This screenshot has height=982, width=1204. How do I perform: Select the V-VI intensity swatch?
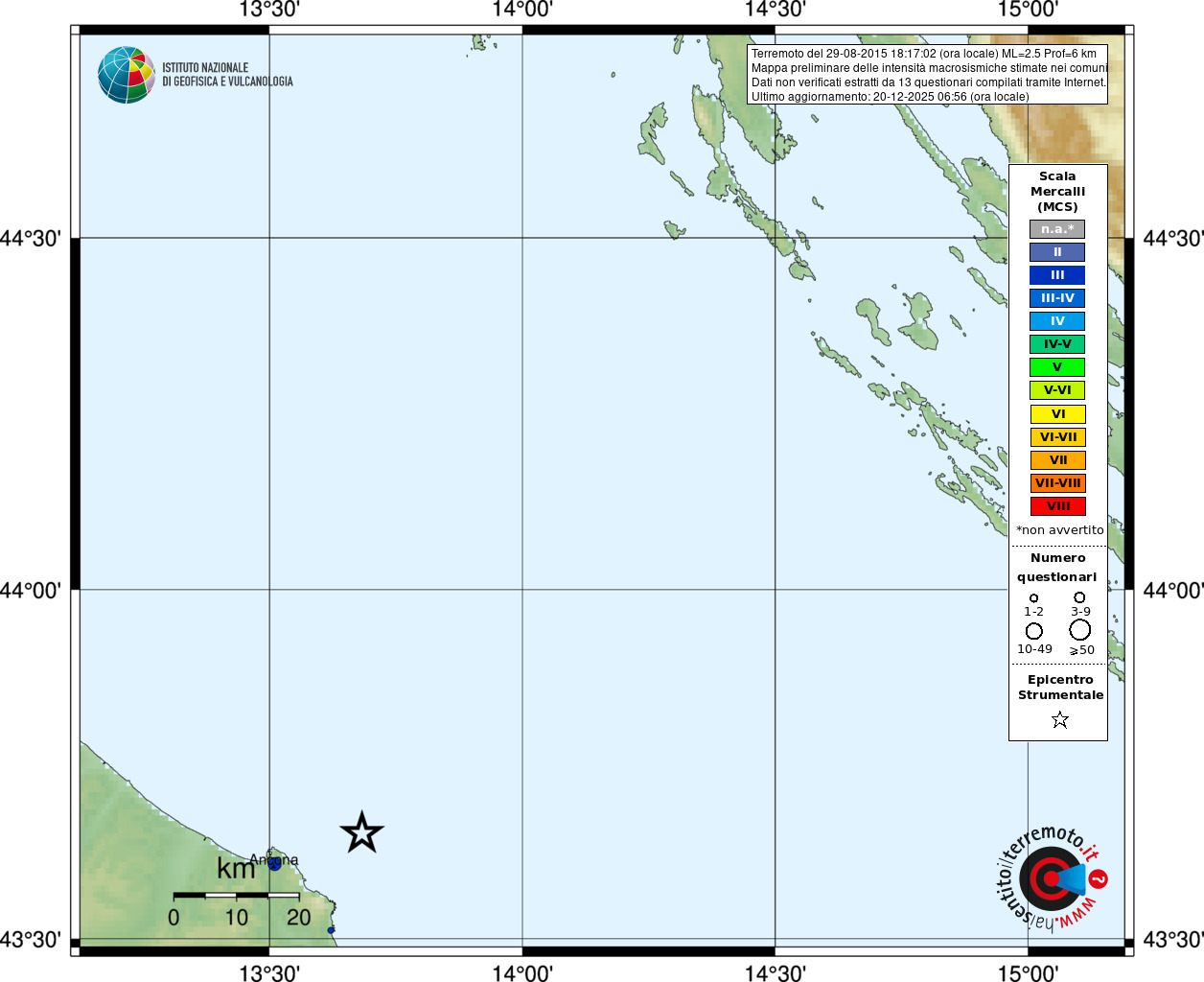pos(1057,390)
